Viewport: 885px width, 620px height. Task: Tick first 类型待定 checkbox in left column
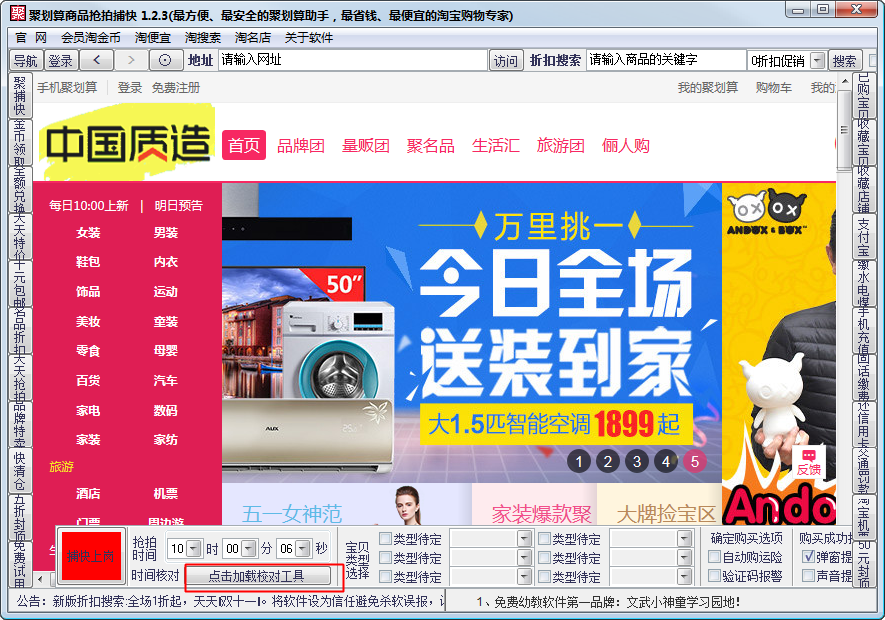click(385, 538)
